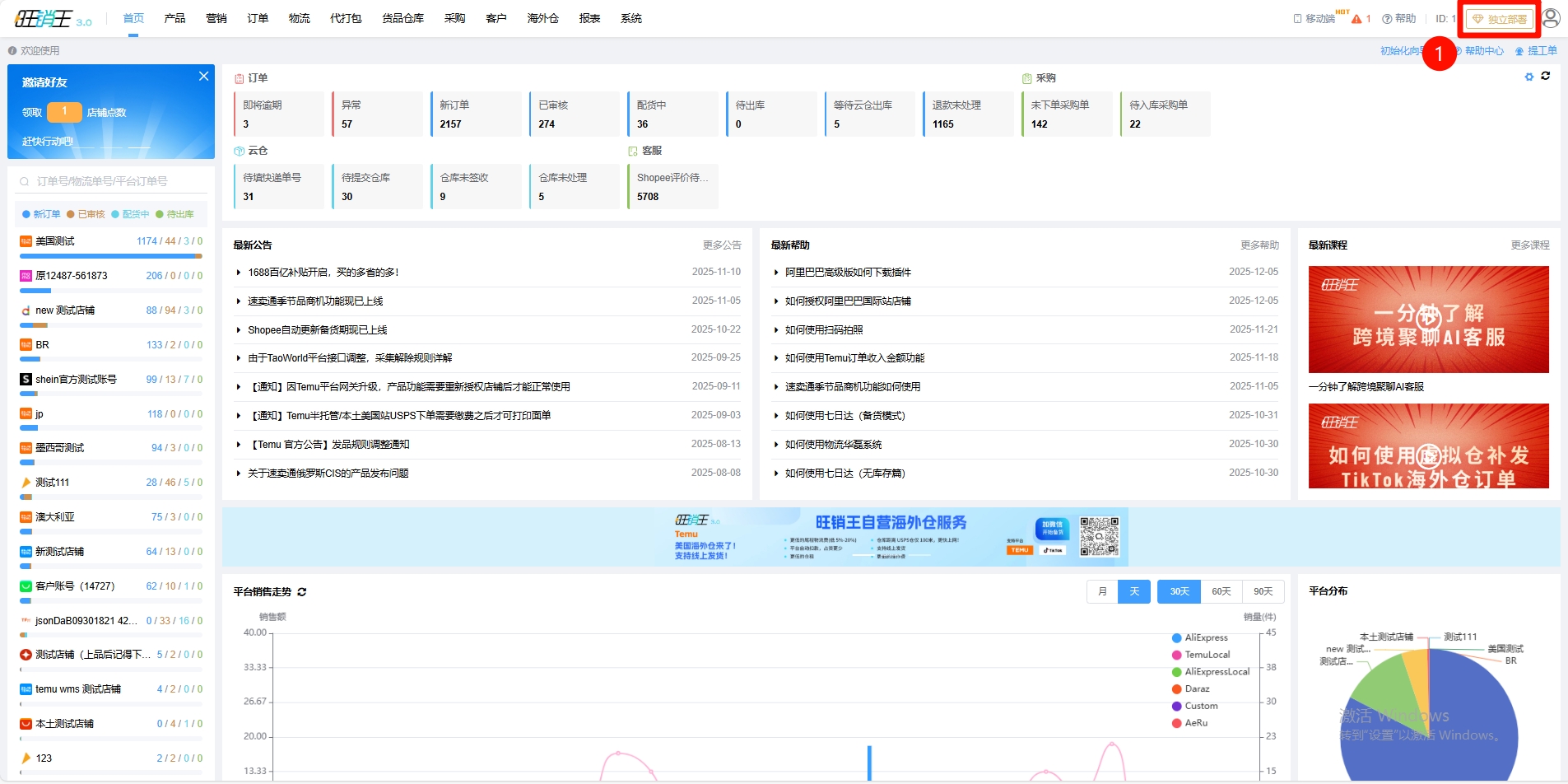
Task: Open the 更多公告 link
Action: [x=721, y=245]
